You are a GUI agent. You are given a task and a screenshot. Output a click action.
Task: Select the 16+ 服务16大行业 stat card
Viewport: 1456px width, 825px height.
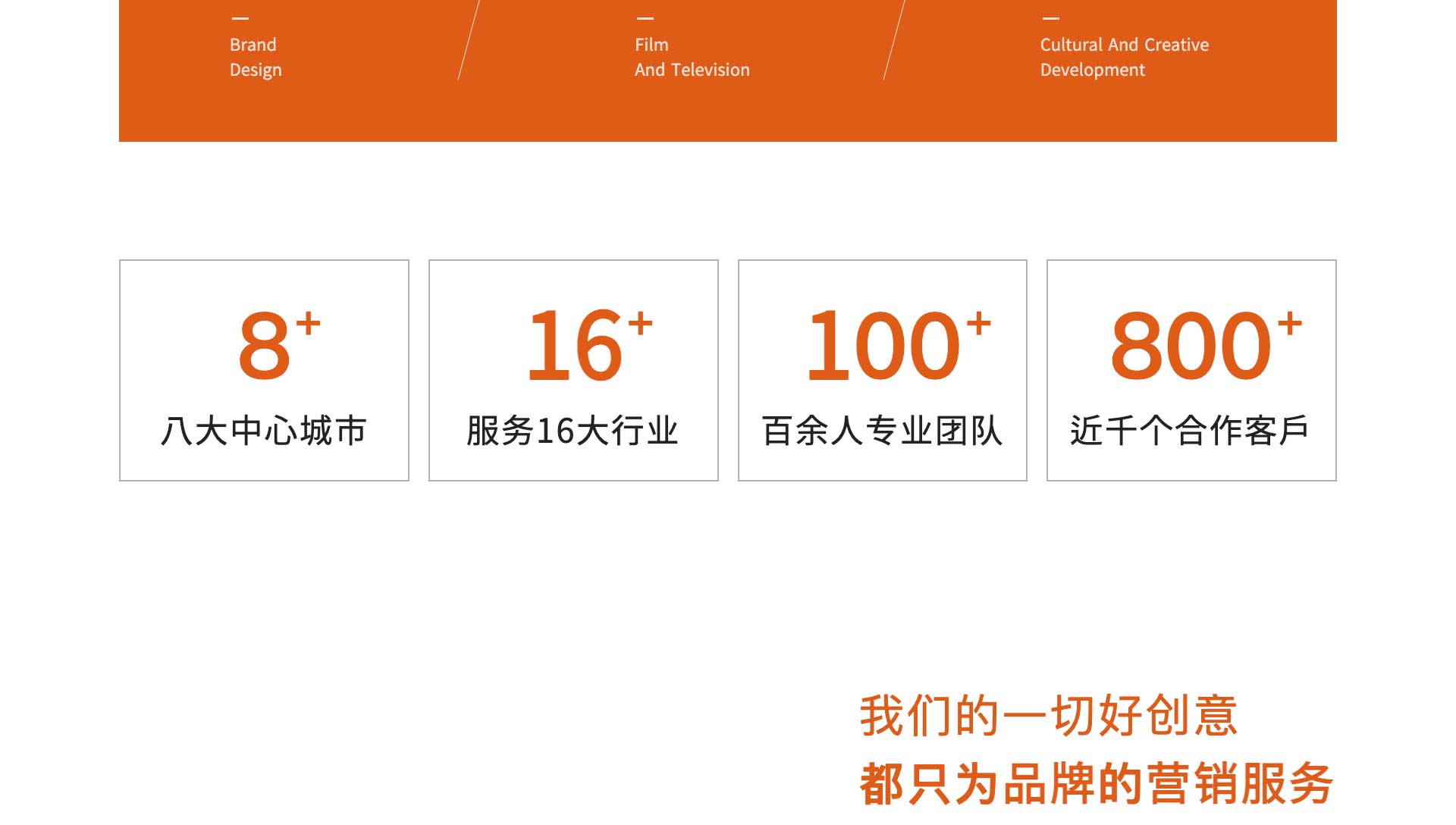tap(573, 370)
